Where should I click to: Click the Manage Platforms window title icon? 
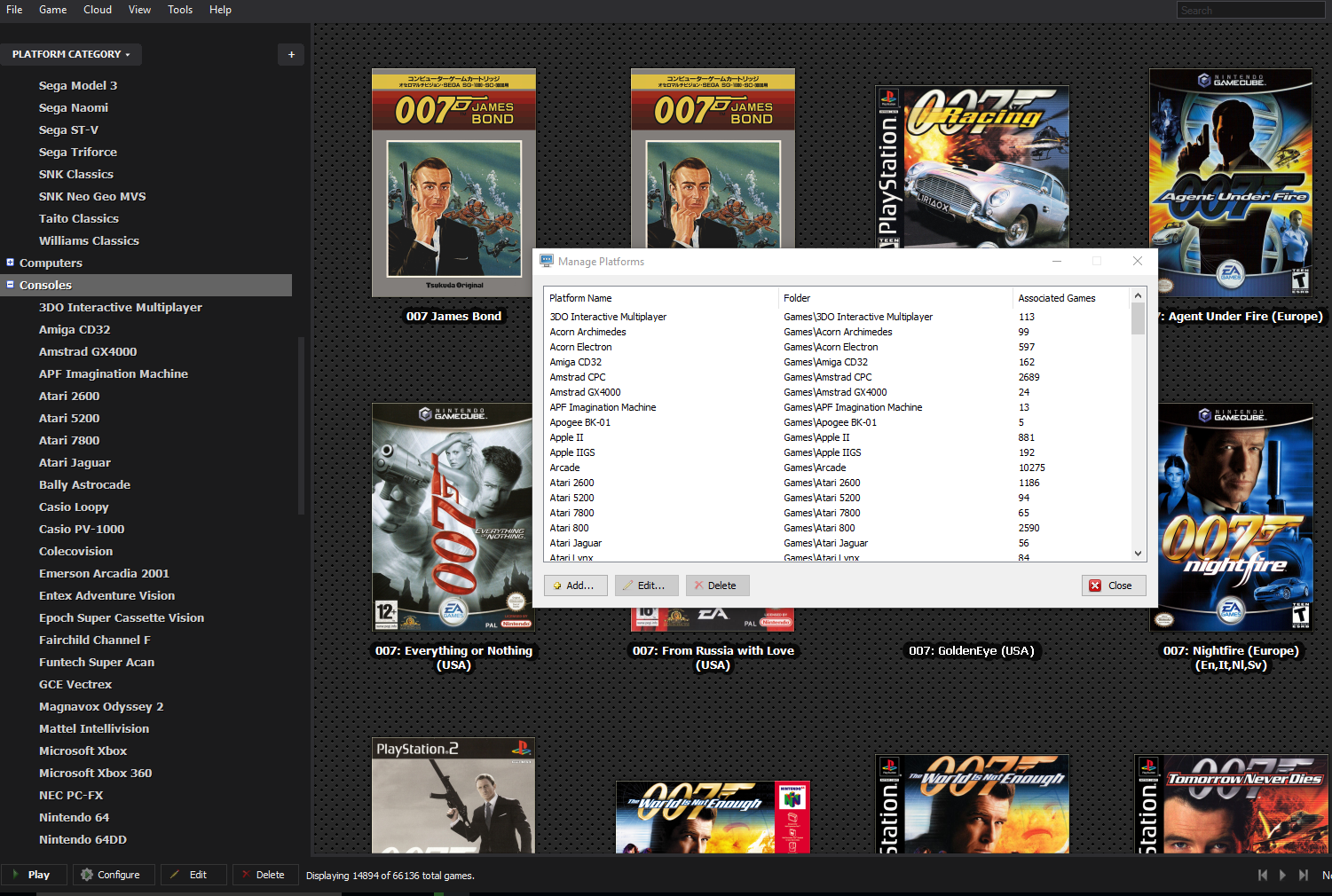[x=547, y=261]
